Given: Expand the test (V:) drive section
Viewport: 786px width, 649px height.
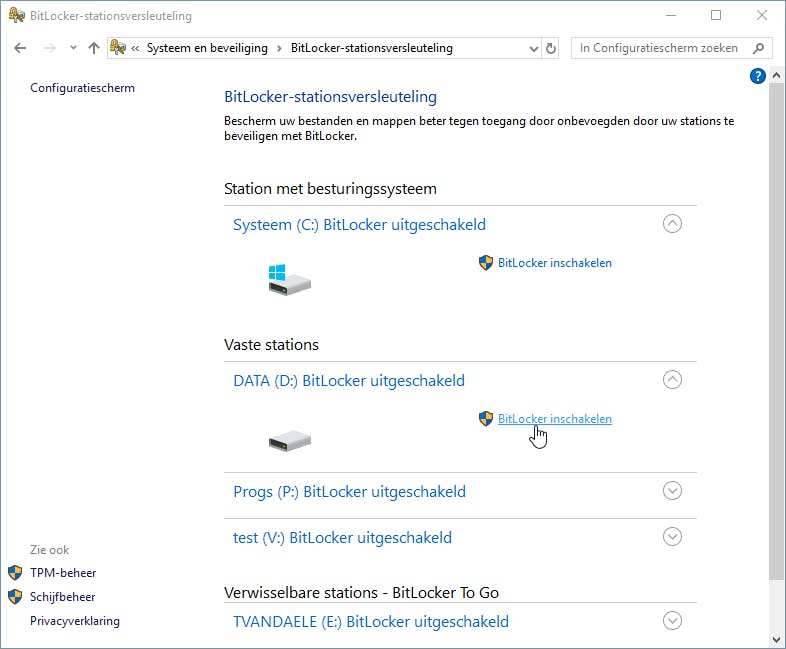Looking at the screenshot, I should 672,537.
